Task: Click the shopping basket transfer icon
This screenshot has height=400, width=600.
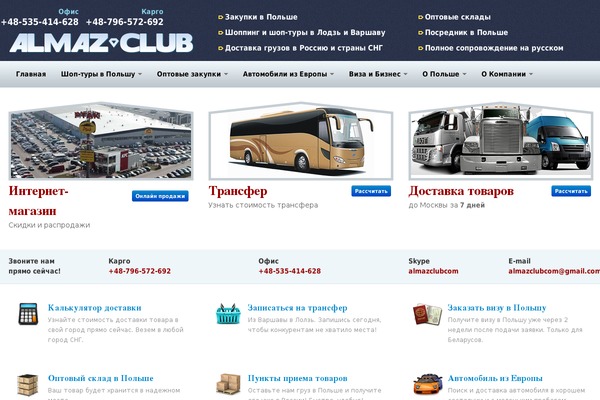Action: coord(228,314)
